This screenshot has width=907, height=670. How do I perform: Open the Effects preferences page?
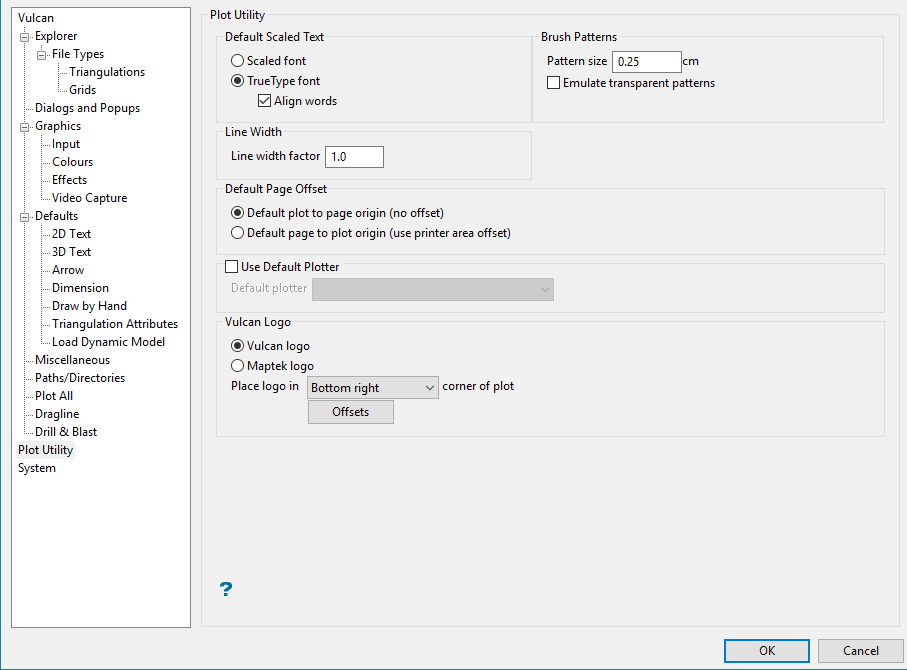click(x=69, y=179)
